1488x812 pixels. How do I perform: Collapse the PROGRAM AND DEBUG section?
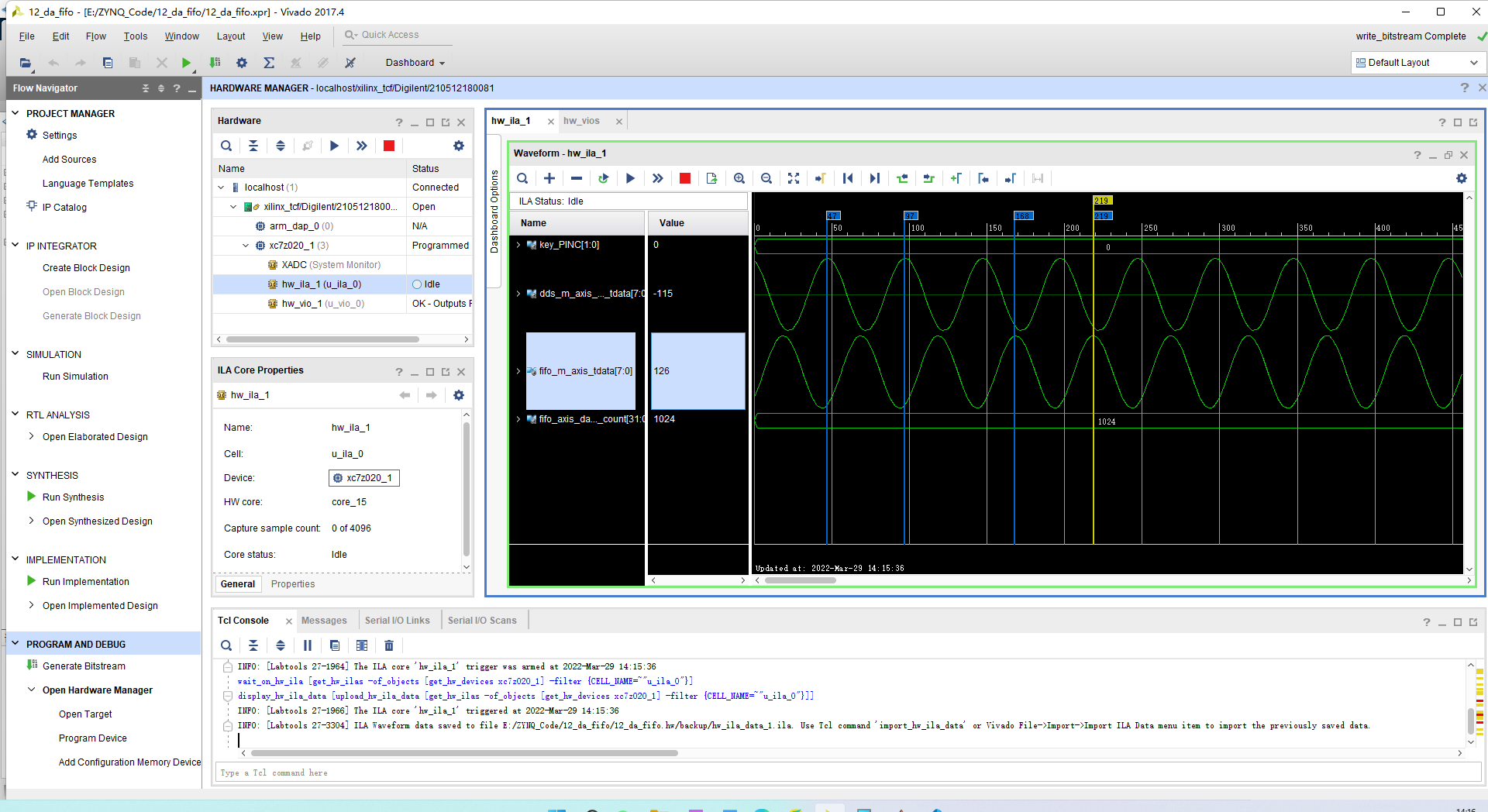coord(15,643)
